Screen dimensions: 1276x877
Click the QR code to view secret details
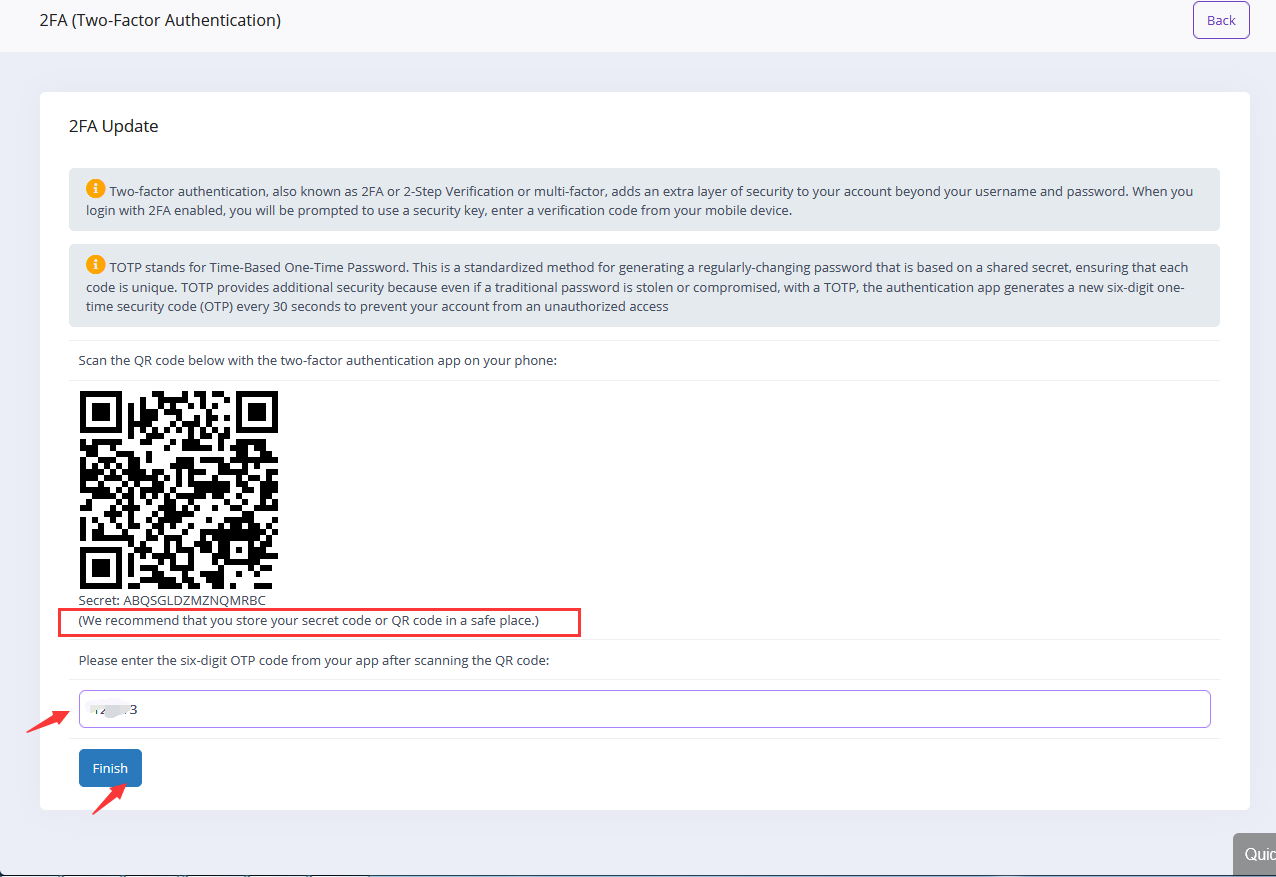178,489
